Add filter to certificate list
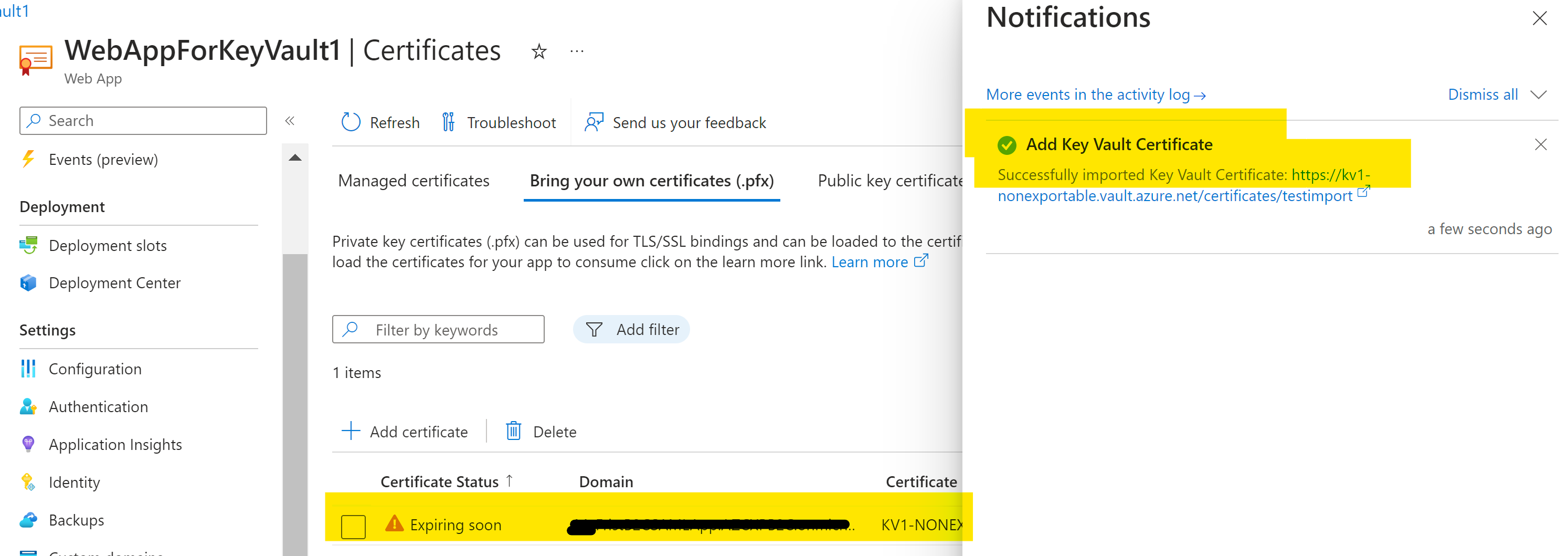The width and height of the screenshot is (1568, 556). (631, 330)
